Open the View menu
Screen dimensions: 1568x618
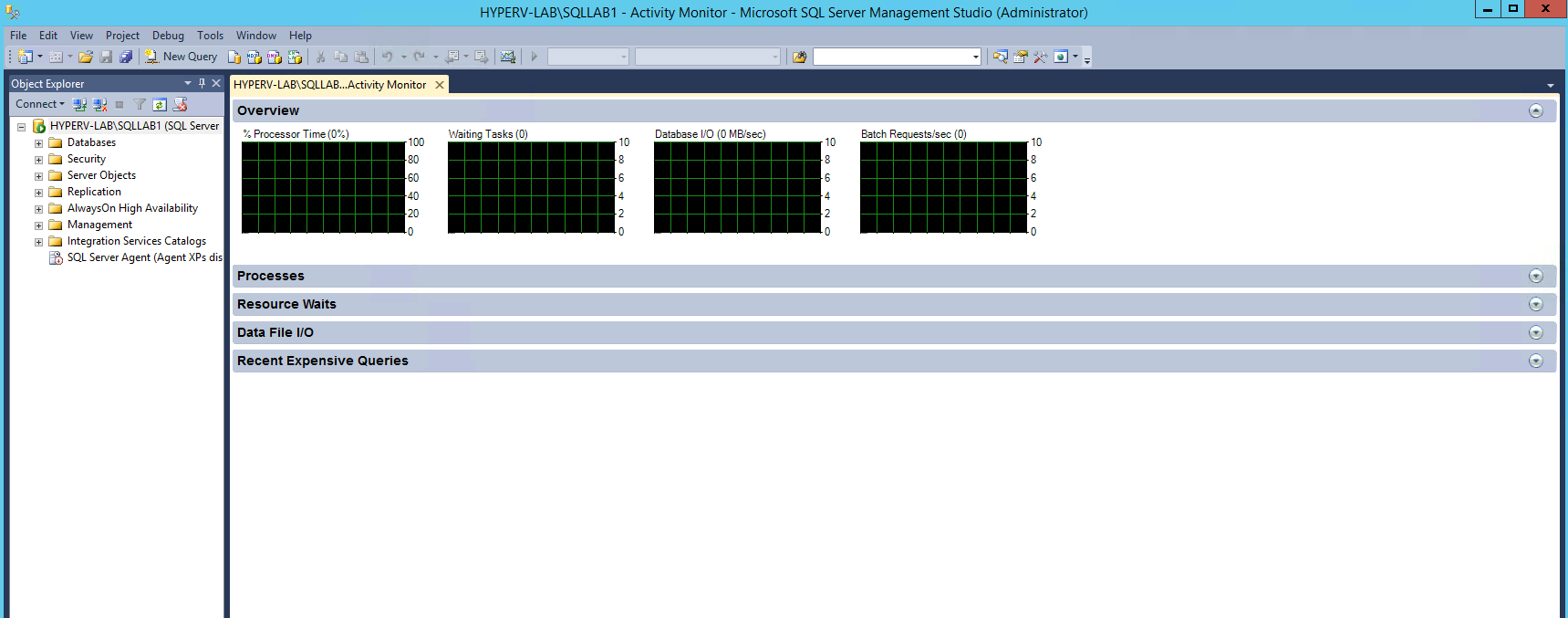pyautogui.click(x=81, y=36)
